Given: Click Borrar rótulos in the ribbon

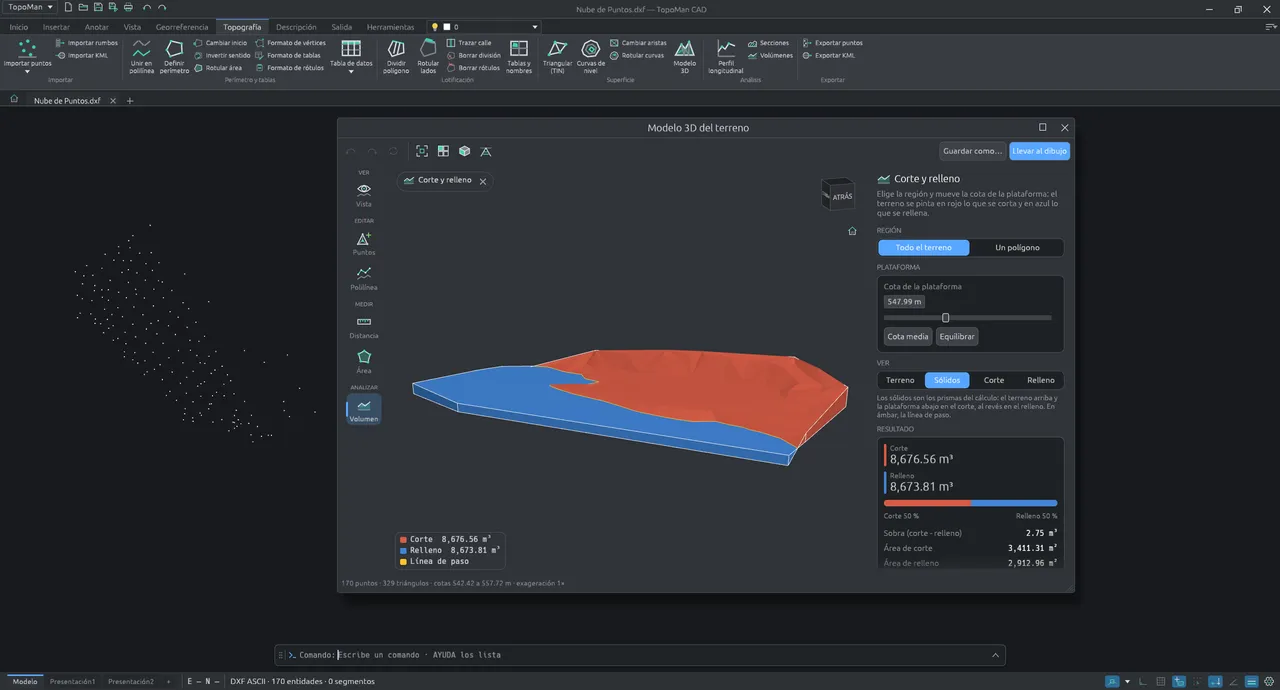Looking at the screenshot, I should point(473,68).
